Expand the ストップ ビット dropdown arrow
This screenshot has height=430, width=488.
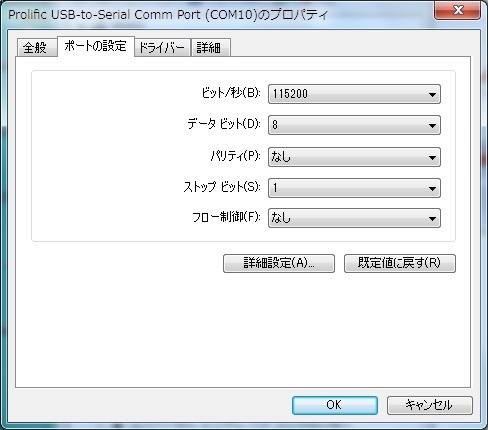click(432, 188)
